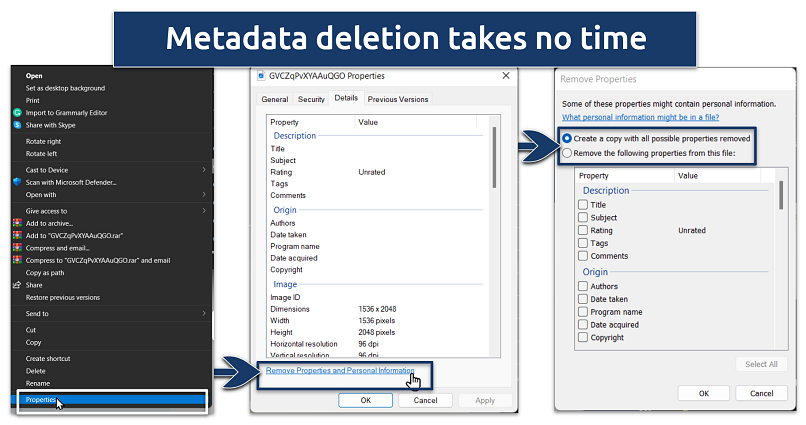806x425 pixels.
Task: Check the Title property checkbox
Action: tap(583, 205)
